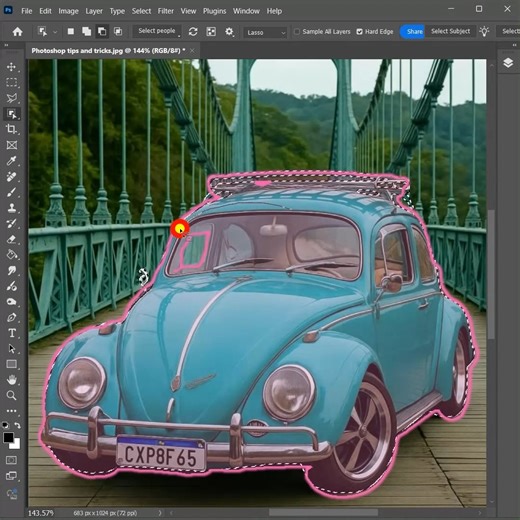Image resolution: width=520 pixels, height=520 pixels.
Task: Open object selection settings gear
Action: 229,32
